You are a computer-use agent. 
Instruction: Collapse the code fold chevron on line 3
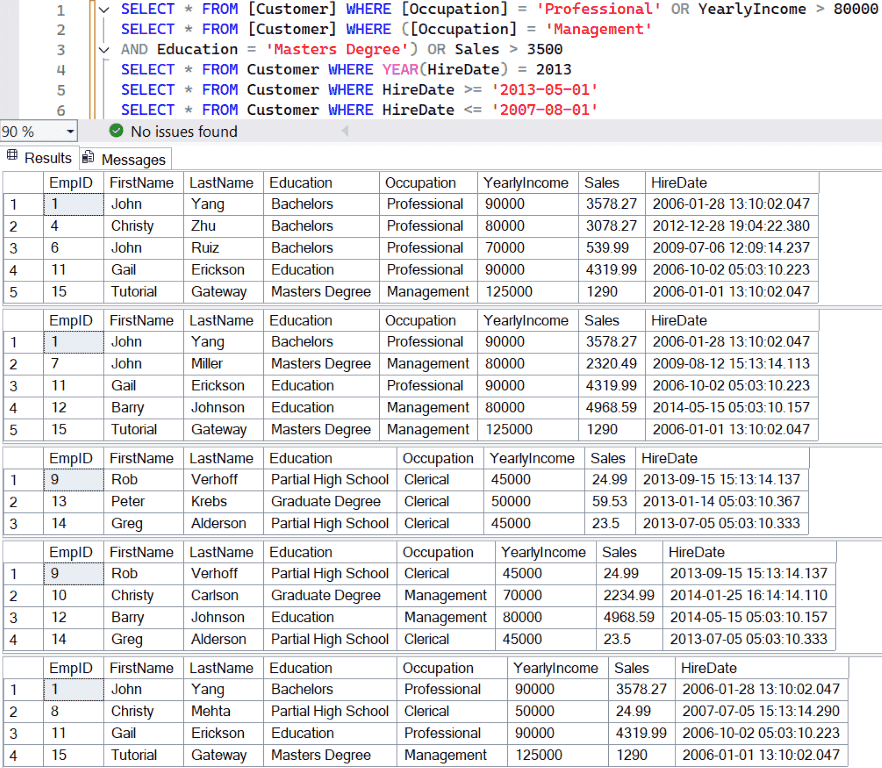[x=104, y=49]
